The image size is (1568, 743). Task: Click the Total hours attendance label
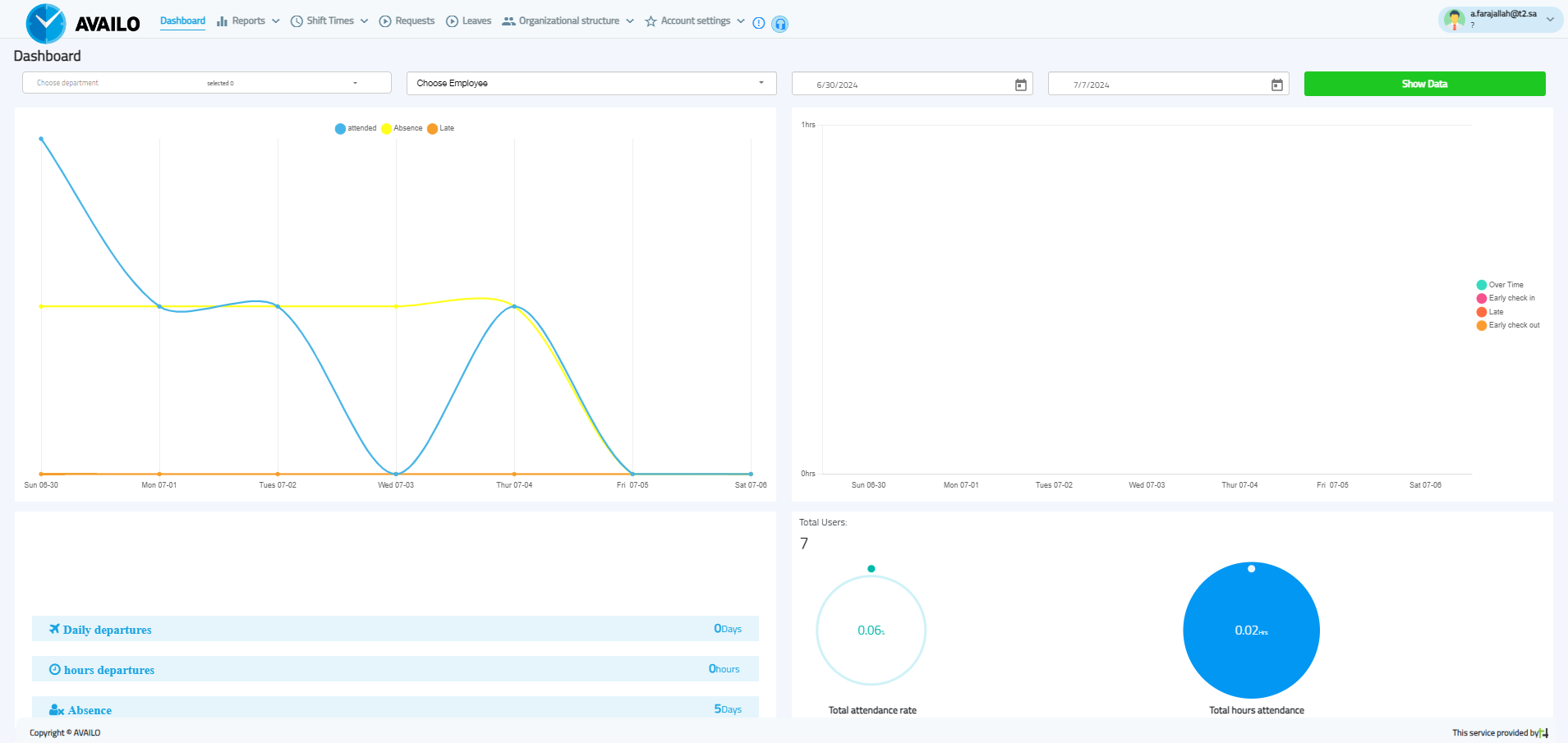pos(1257,710)
